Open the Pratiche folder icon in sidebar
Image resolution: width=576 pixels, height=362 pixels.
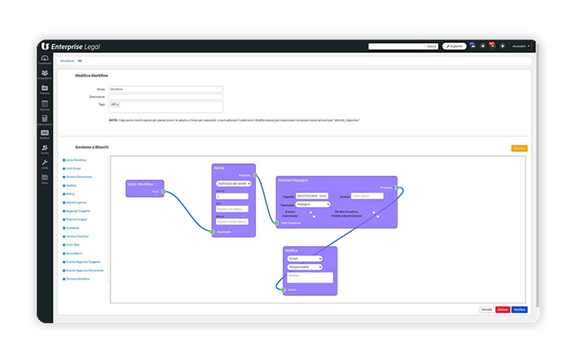coord(45,89)
